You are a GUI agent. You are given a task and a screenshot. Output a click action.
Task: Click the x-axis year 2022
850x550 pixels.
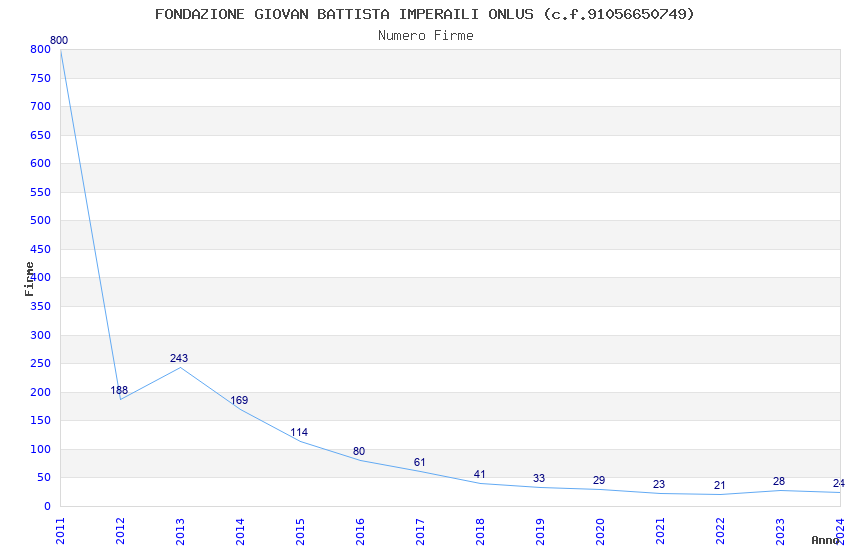click(720, 531)
